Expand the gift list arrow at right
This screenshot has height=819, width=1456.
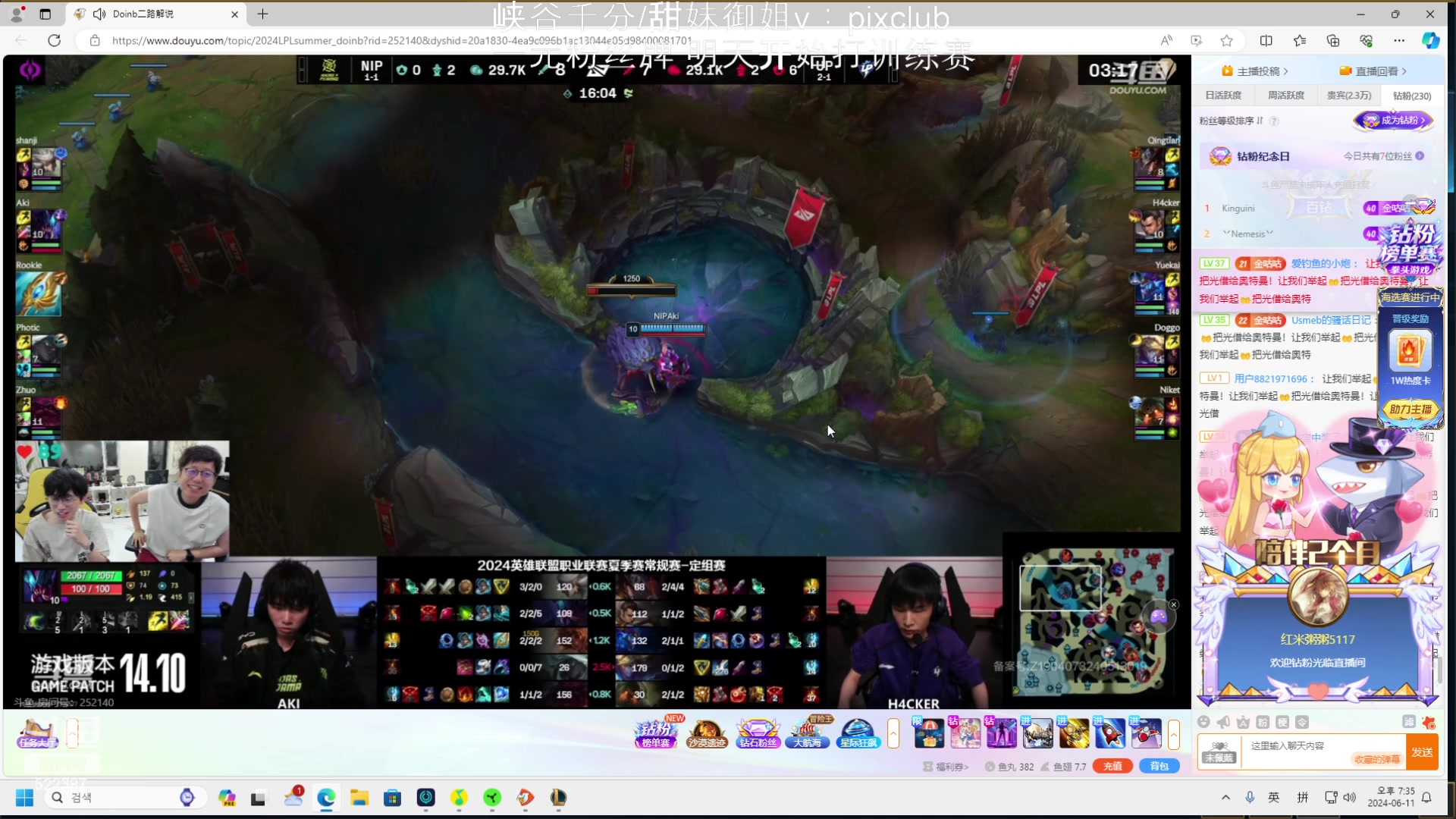point(1174,733)
